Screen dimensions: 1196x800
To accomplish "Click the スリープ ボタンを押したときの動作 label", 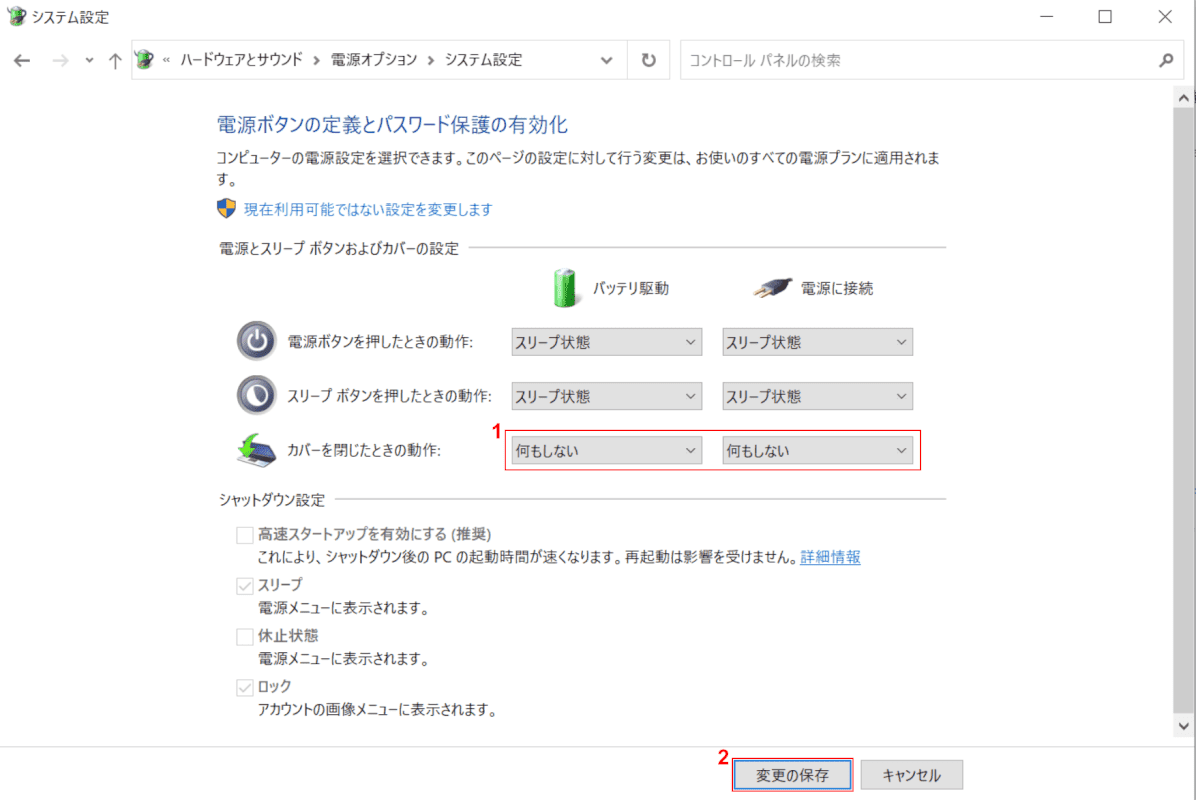I will [x=389, y=396].
